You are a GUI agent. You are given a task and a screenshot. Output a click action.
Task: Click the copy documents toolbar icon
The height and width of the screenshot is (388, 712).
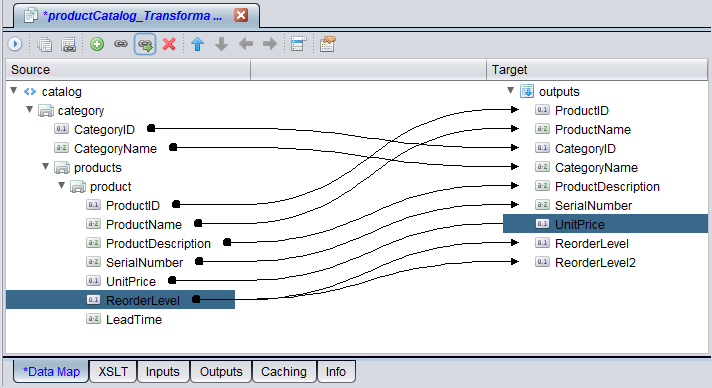(44, 44)
